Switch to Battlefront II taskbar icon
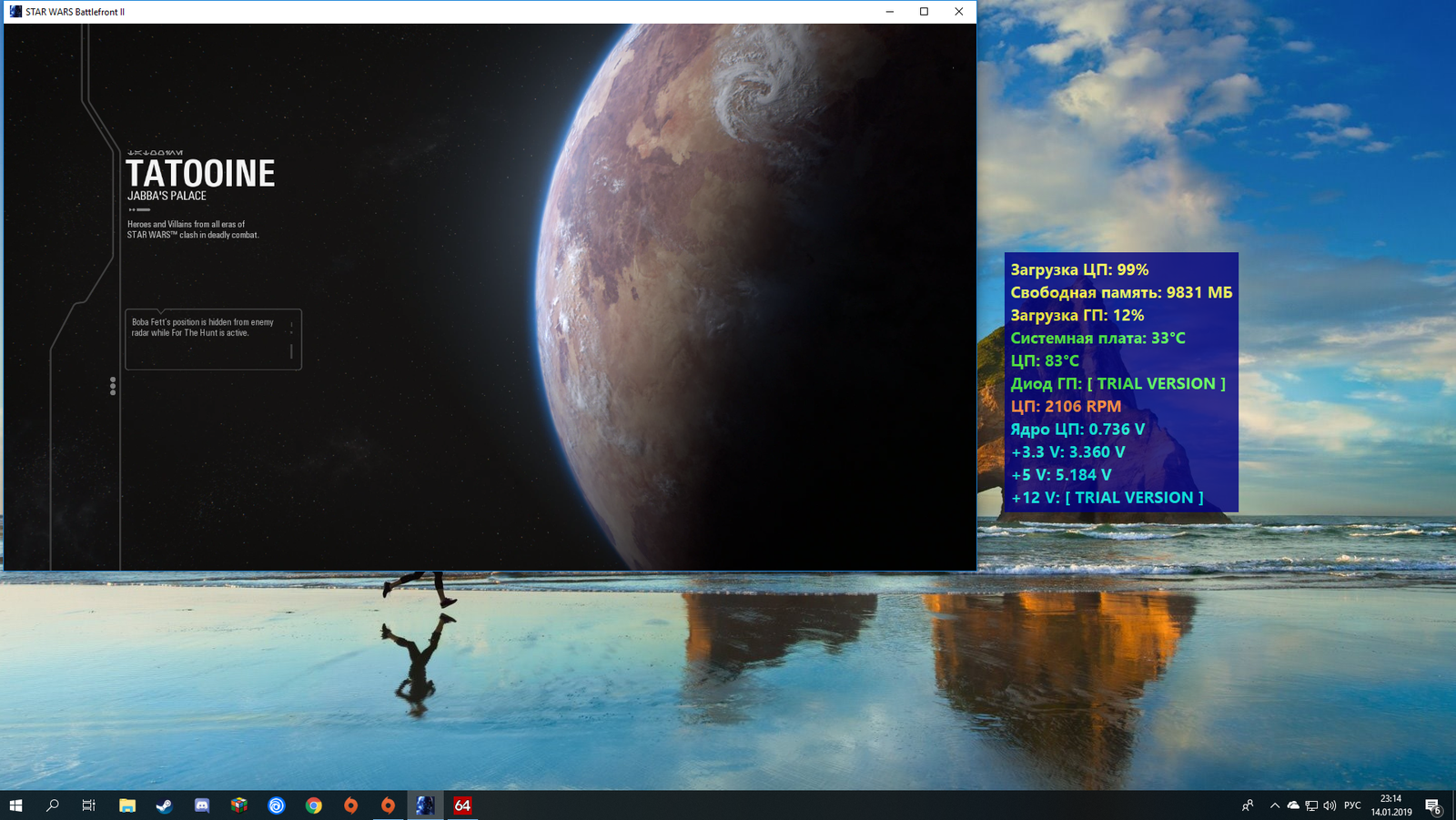The width and height of the screenshot is (1456, 820). 425,805
